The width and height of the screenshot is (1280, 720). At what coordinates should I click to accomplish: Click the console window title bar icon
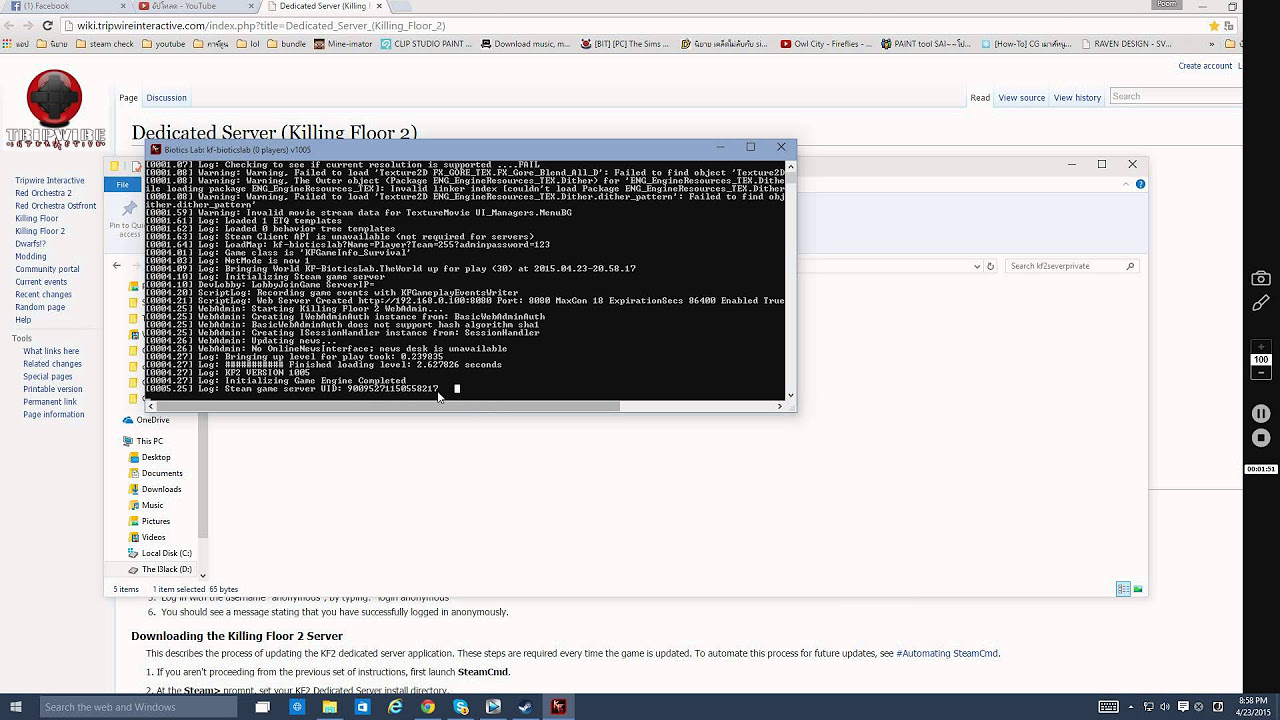(x=156, y=149)
